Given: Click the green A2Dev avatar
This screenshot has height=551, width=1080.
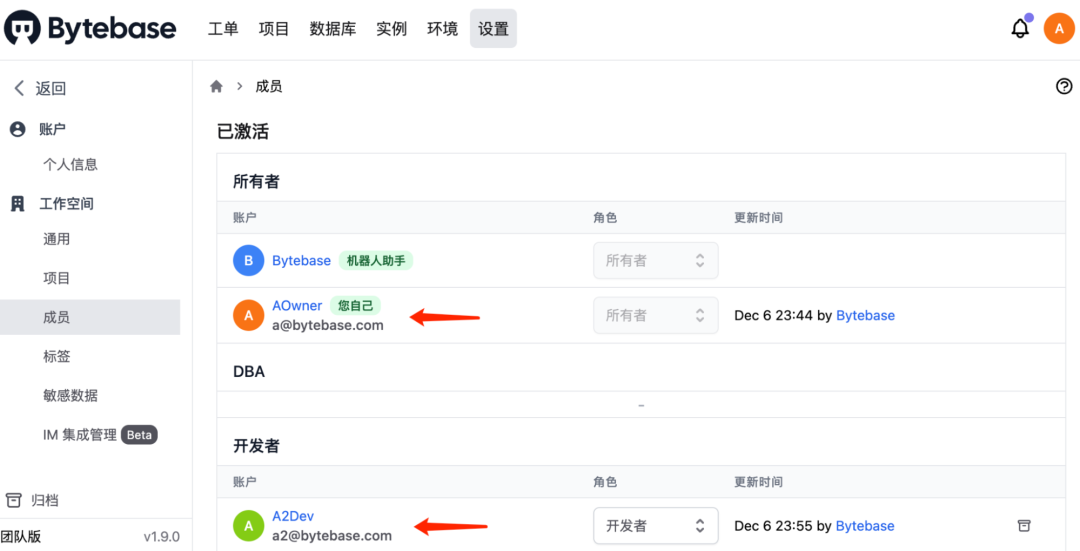Looking at the screenshot, I should 249,526.
